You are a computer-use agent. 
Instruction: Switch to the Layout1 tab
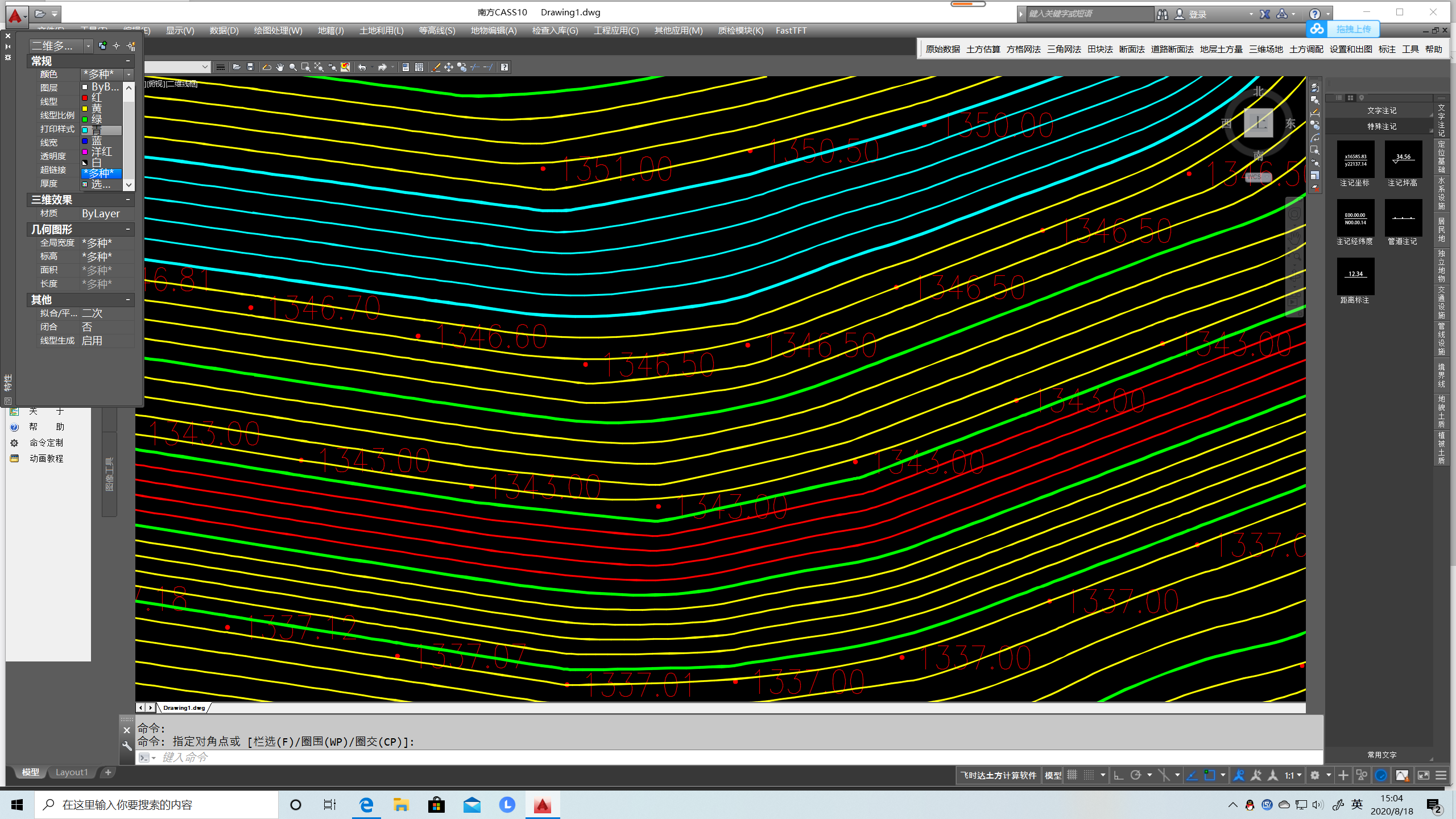pyautogui.click(x=72, y=772)
